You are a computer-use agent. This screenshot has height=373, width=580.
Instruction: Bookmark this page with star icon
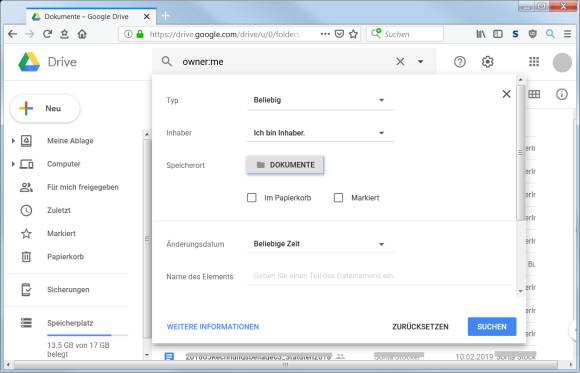click(x=353, y=34)
